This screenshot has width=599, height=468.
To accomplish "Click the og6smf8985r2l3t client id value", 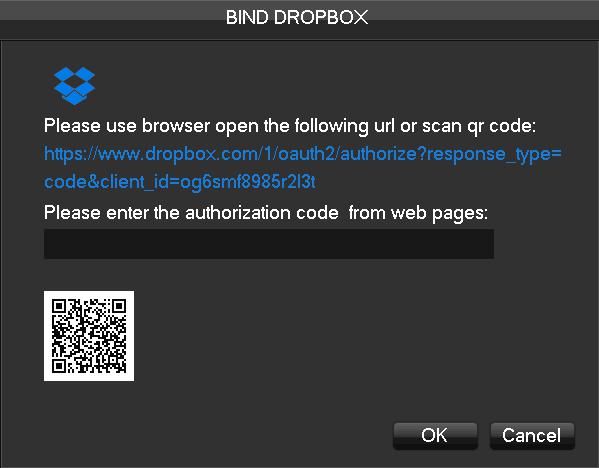I will [x=248, y=182].
